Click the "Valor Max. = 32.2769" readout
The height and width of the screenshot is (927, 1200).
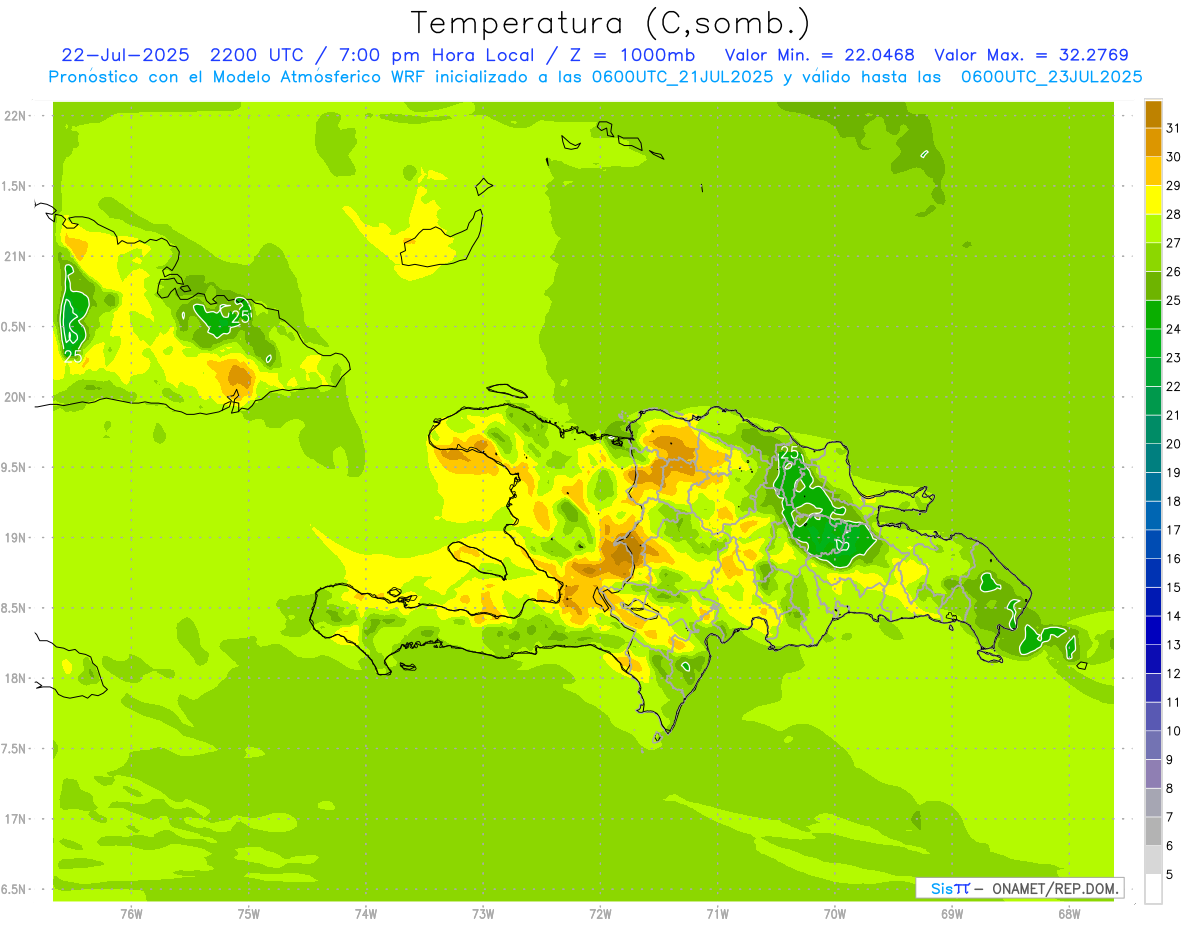pos(1032,55)
